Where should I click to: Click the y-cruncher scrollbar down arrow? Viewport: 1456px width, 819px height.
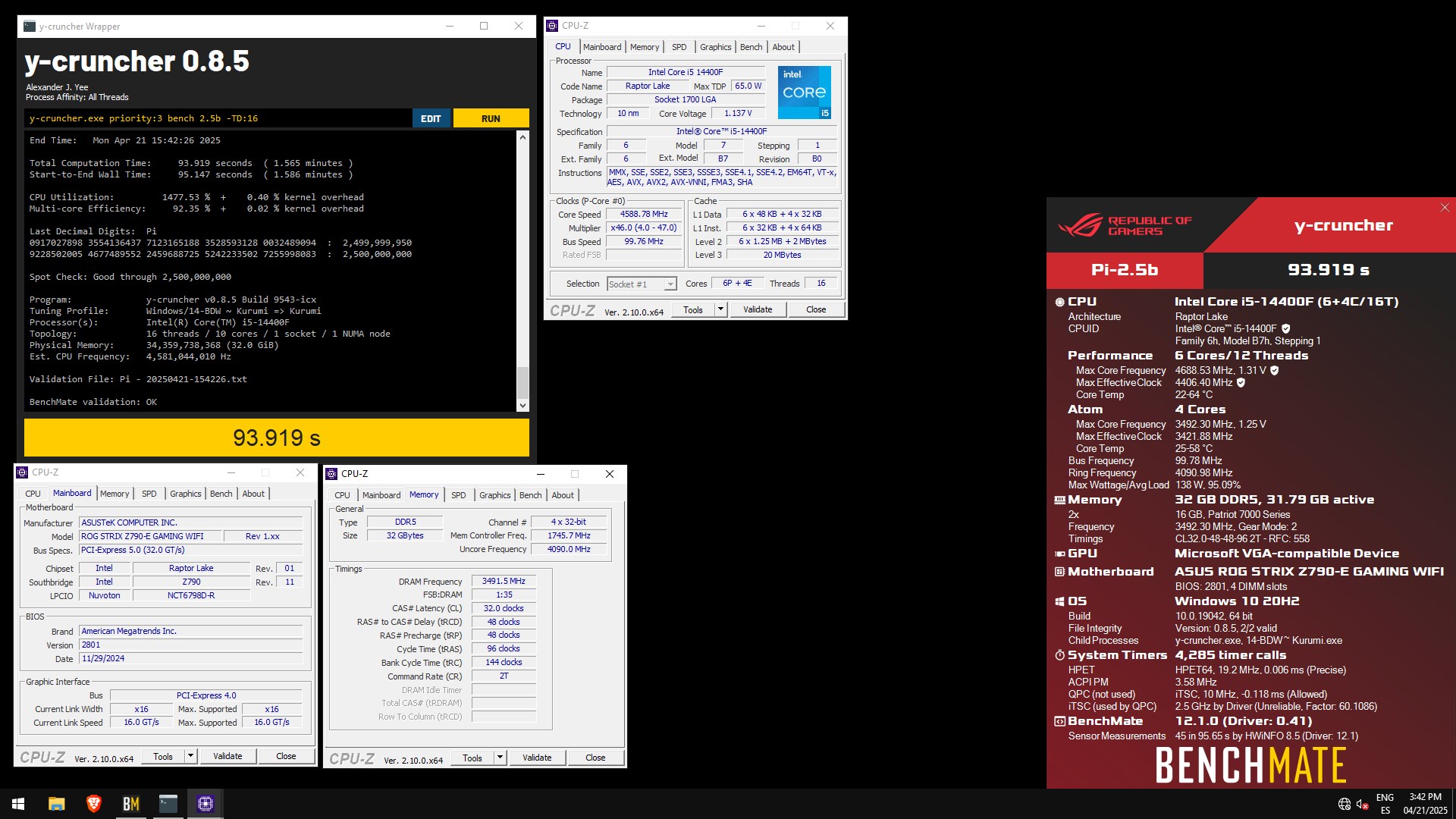[x=522, y=406]
